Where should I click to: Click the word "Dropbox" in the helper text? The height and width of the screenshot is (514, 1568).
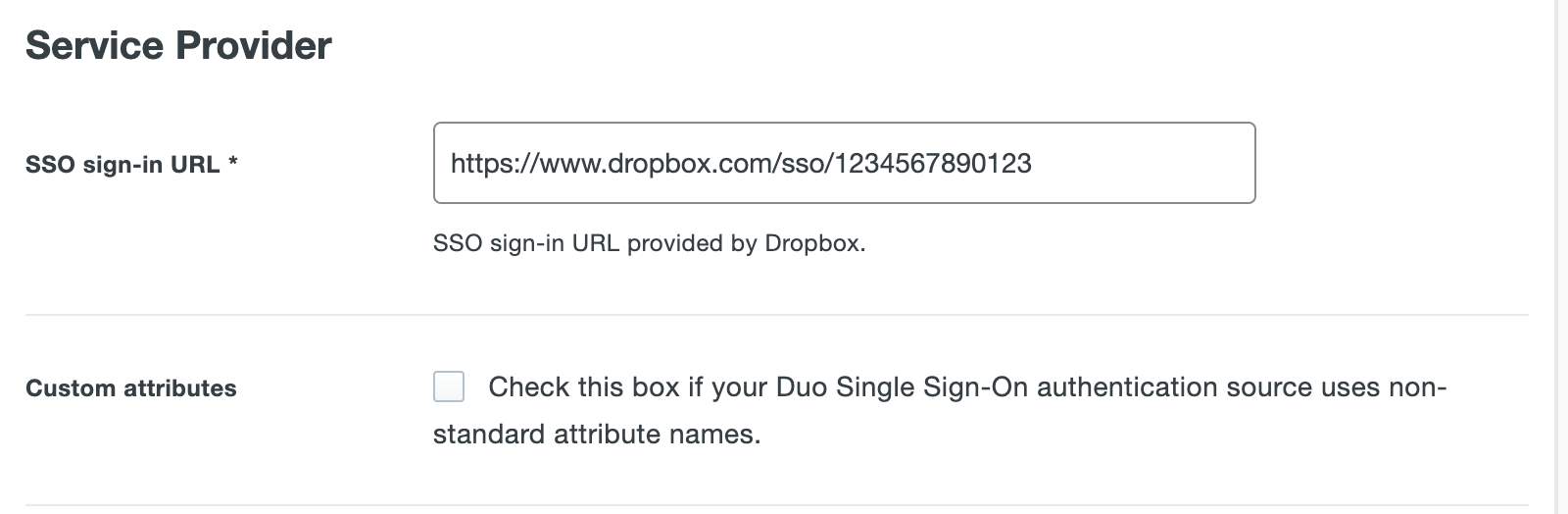(815, 243)
